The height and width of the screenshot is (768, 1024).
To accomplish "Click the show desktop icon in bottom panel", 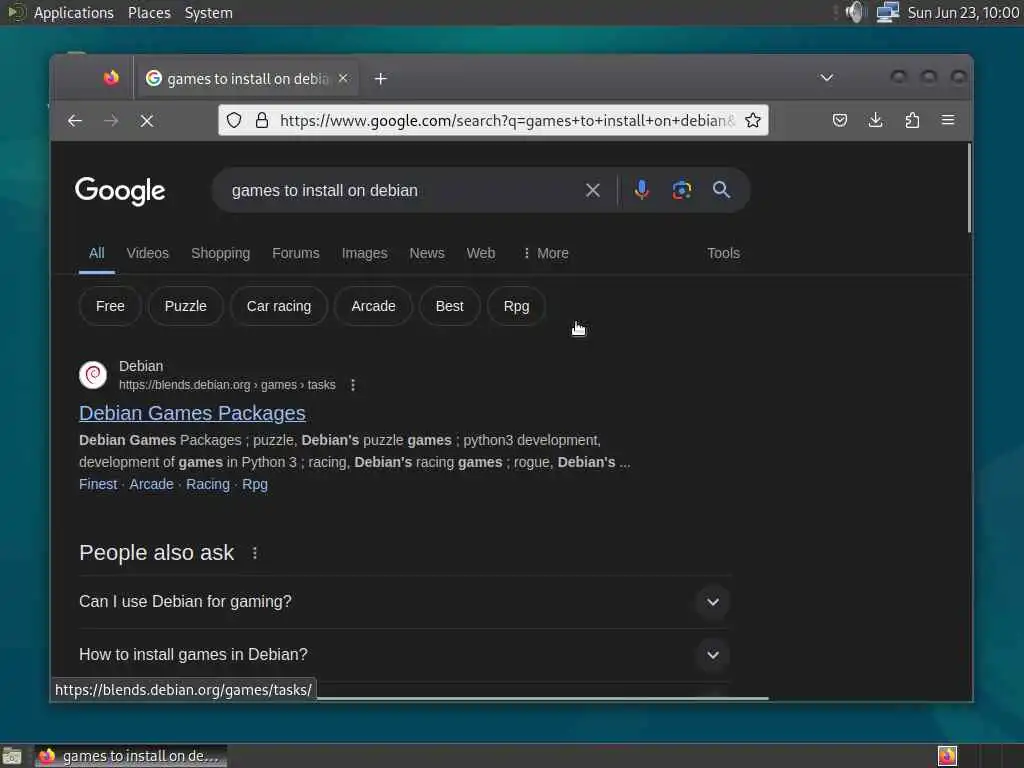I will (12, 757).
